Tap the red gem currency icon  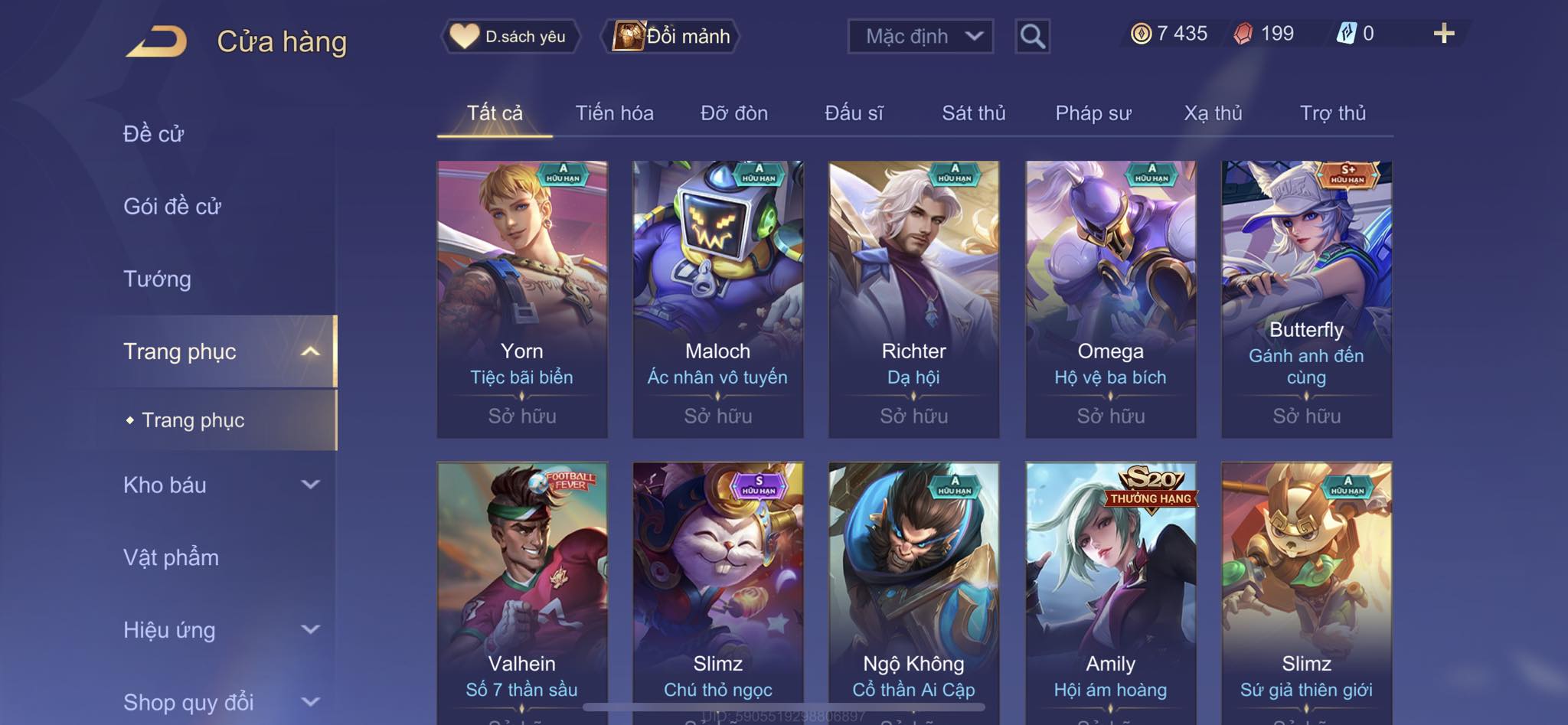pyautogui.click(x=1243, y=34)
